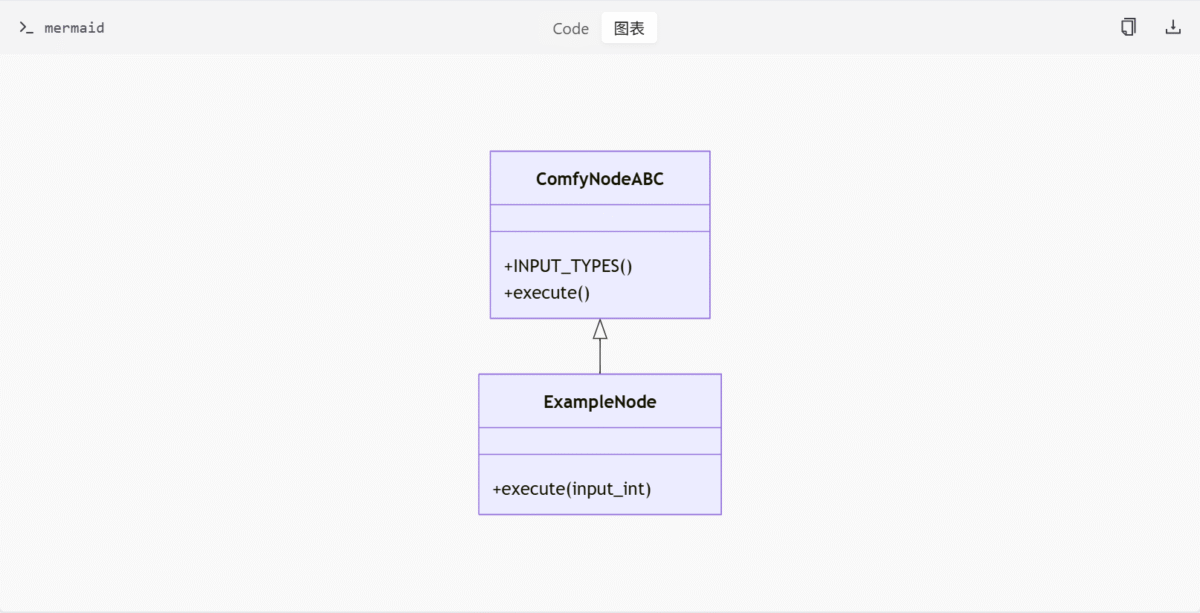The width and height of the screenshot is (1200, 613).
Task: Select the ComfyNodeABC class title
Action: [600, 179]
